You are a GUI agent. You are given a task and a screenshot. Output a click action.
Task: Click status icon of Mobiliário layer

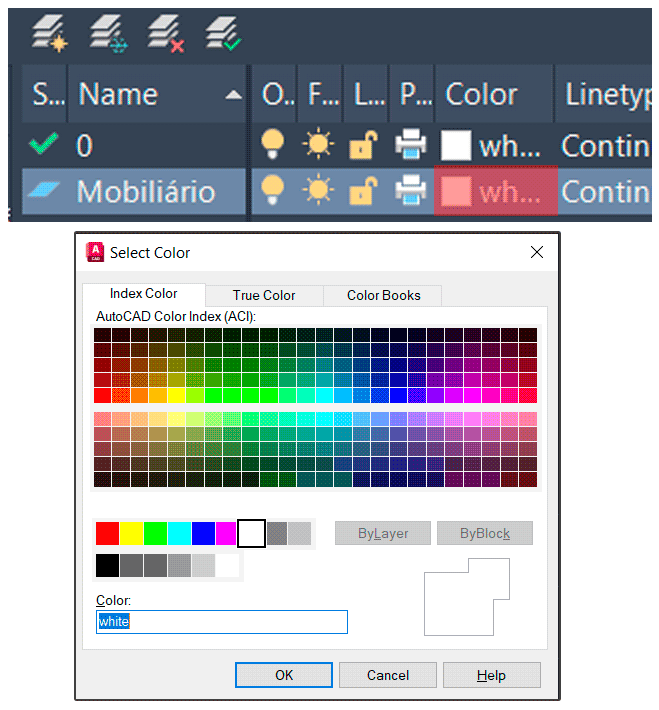[x=43, y=190]
